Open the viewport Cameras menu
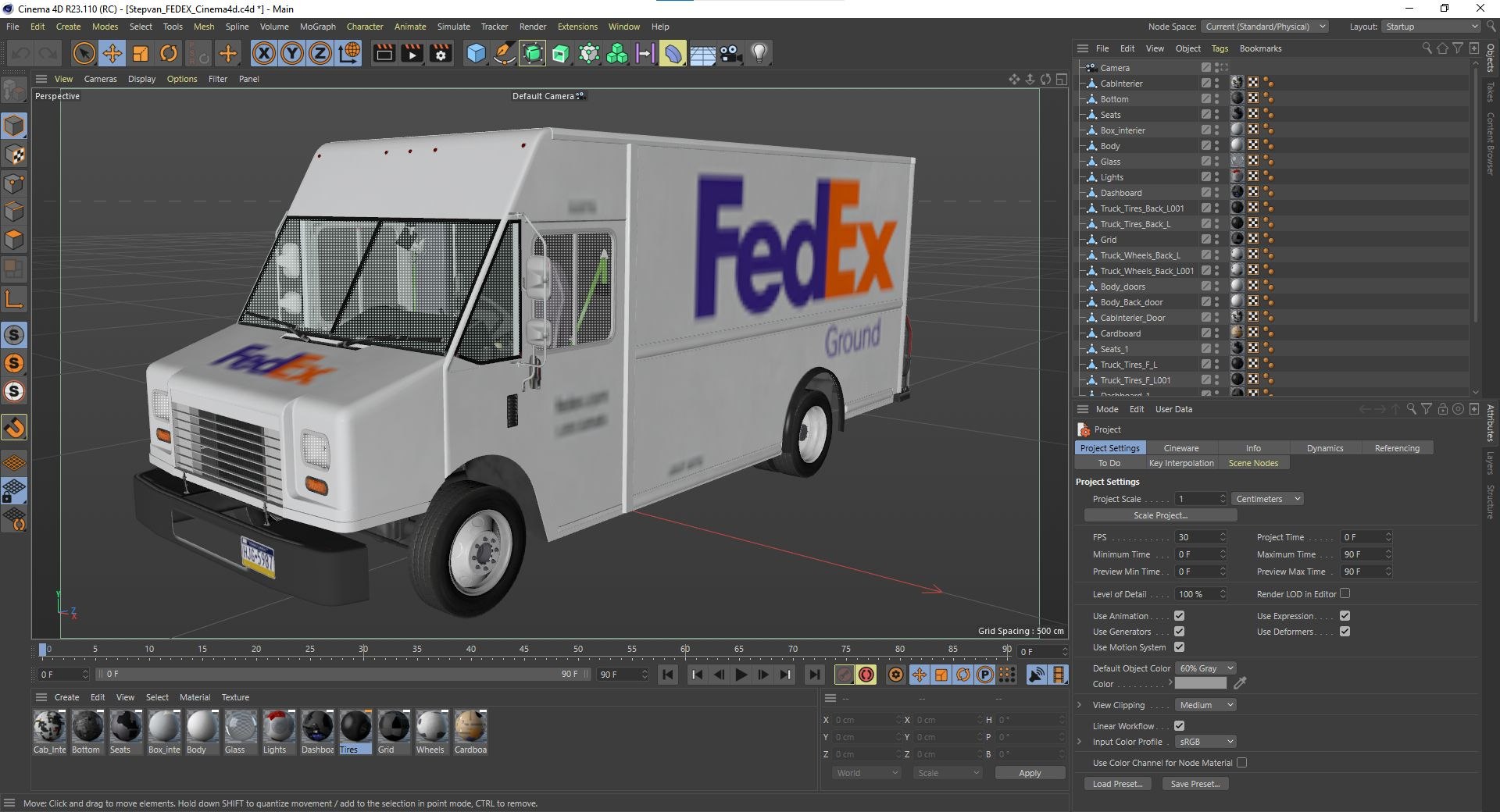The width and height of the screenshot is (1500, 812). coord(100,79)
